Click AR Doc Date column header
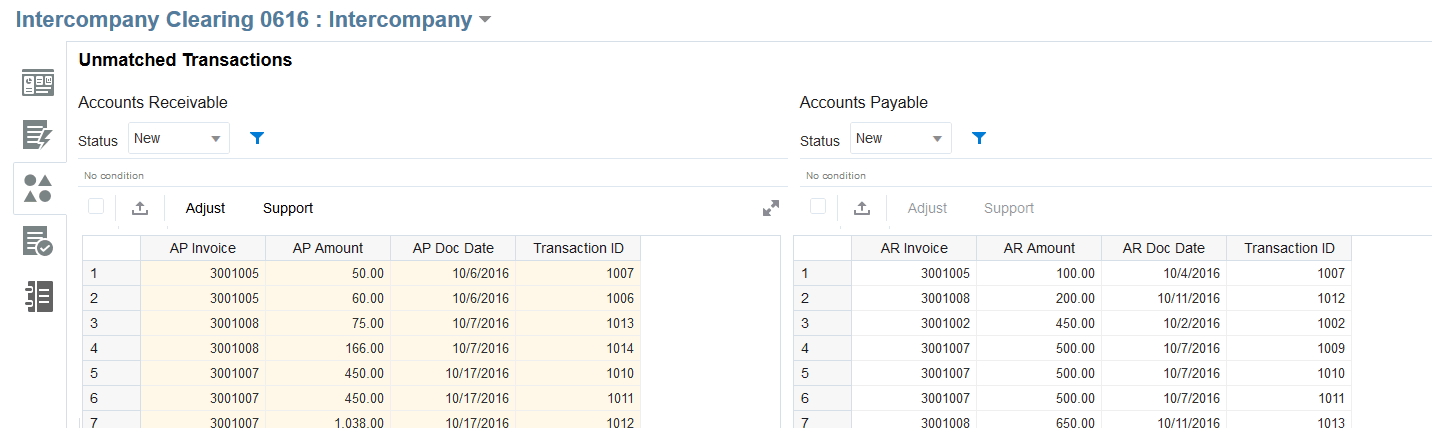This screenshot has height=428, width=1432. coord(1164,248)
